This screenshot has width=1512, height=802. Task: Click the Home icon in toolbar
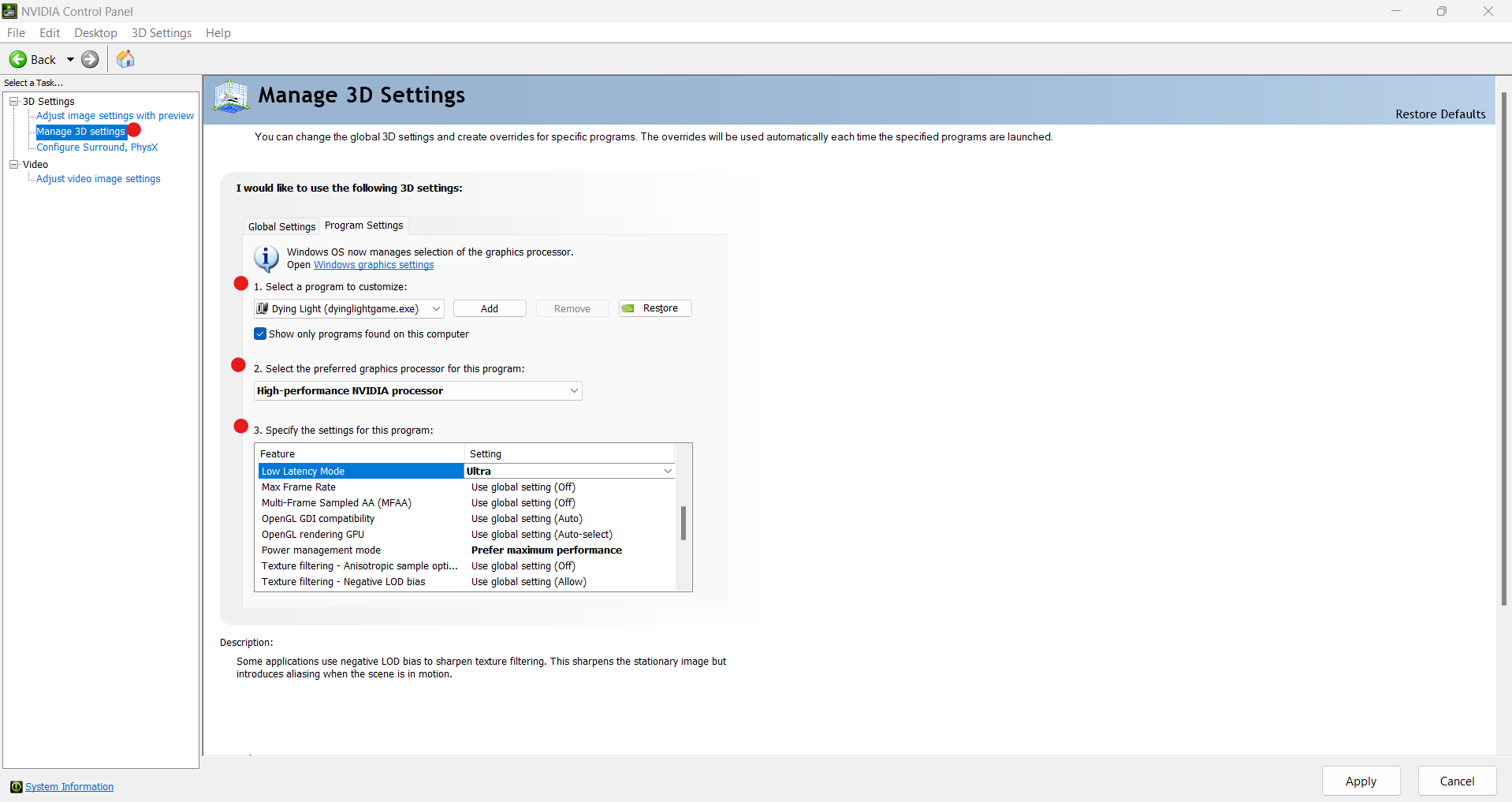pyautogui.click(x=125, y=59)
